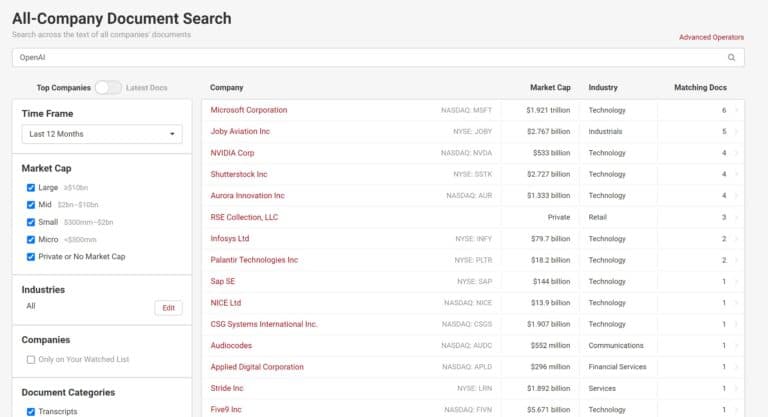768x417 pixels.
Task: Open Sap SE row chevron arrow
Action: pyautogui.click(x=736, y=281)
